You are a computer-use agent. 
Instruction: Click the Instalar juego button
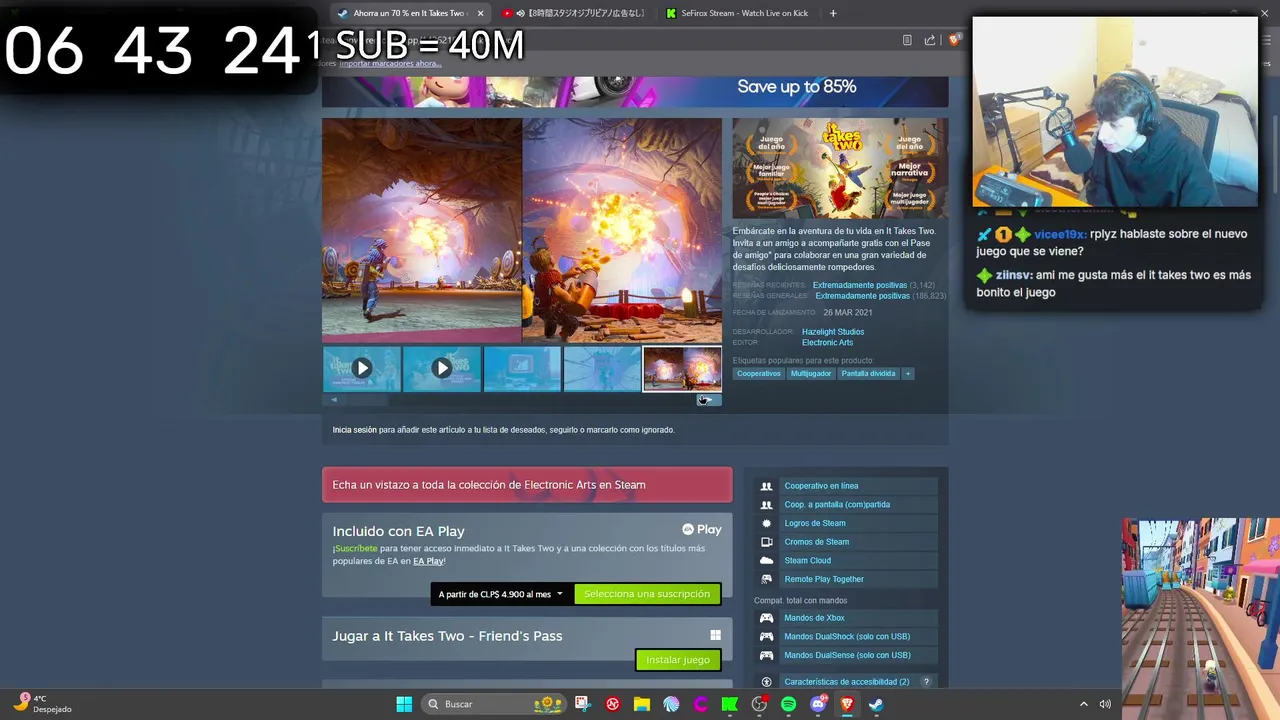(x=678, y=660)
